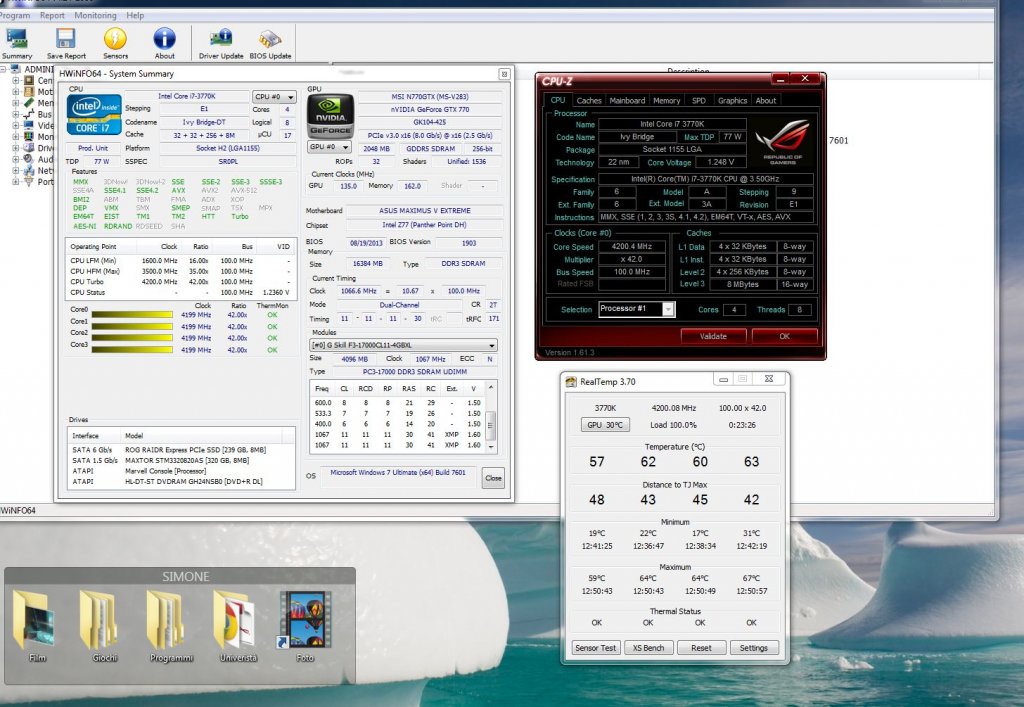Switch to the Graphics tab in CPU-Z
The image size is (1024, 707).
click(732, 101)
